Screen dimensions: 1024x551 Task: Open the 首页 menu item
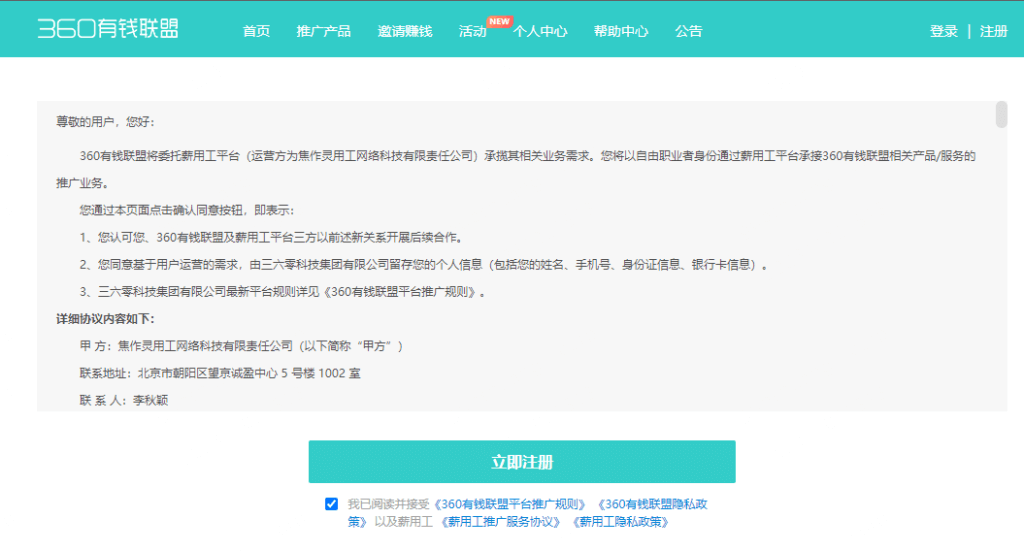(256, 31)
